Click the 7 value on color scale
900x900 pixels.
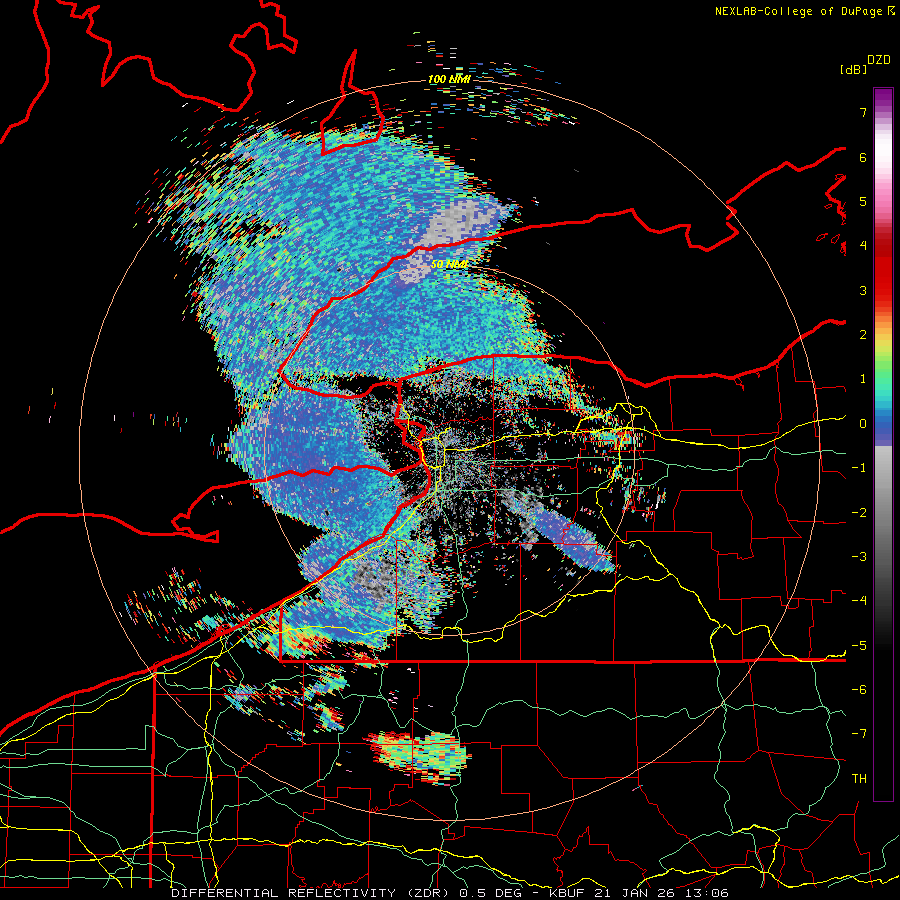(x=863, y=112)
